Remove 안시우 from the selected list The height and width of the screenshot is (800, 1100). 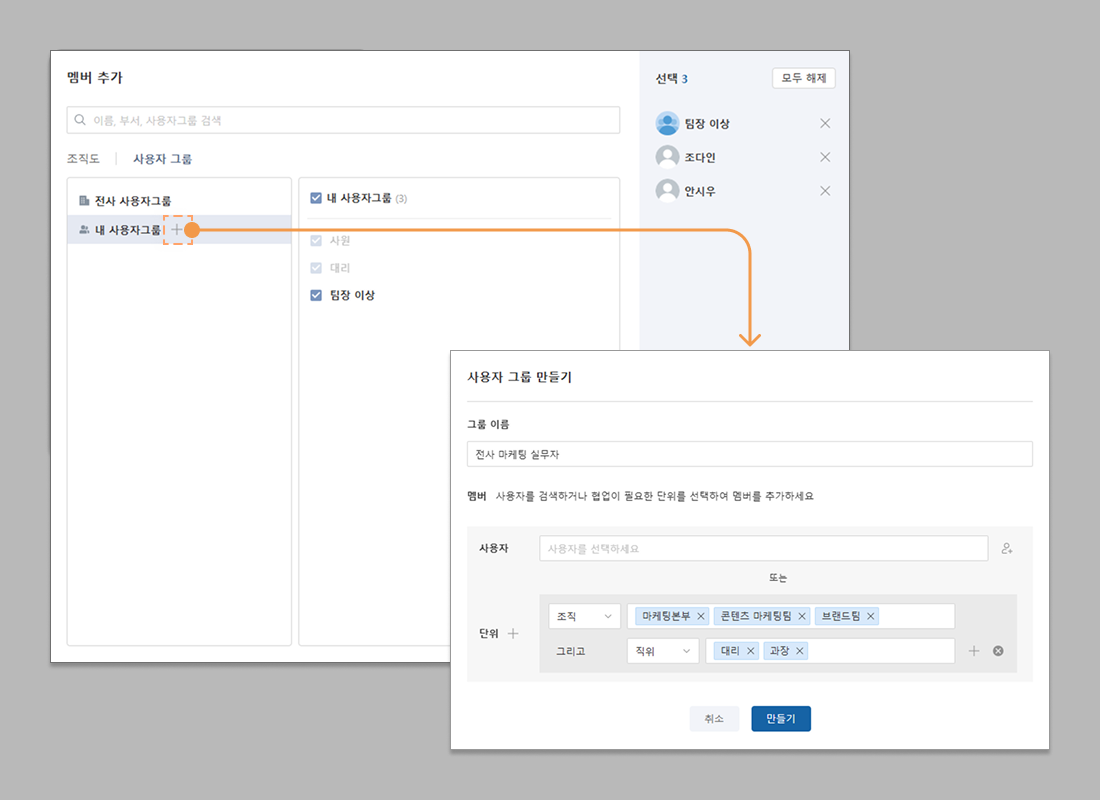[x=825, y=191]
